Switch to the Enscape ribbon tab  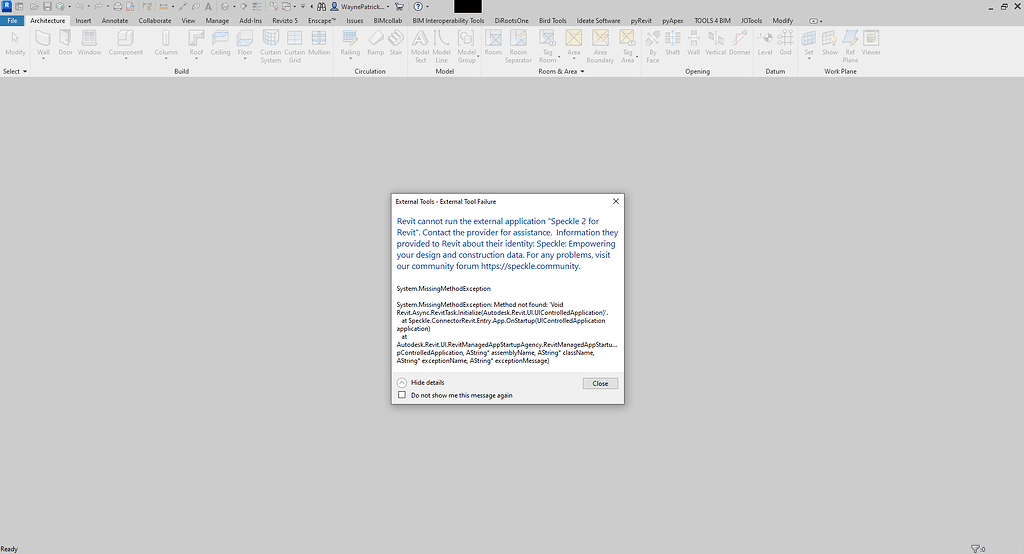[x=322, y=20]
